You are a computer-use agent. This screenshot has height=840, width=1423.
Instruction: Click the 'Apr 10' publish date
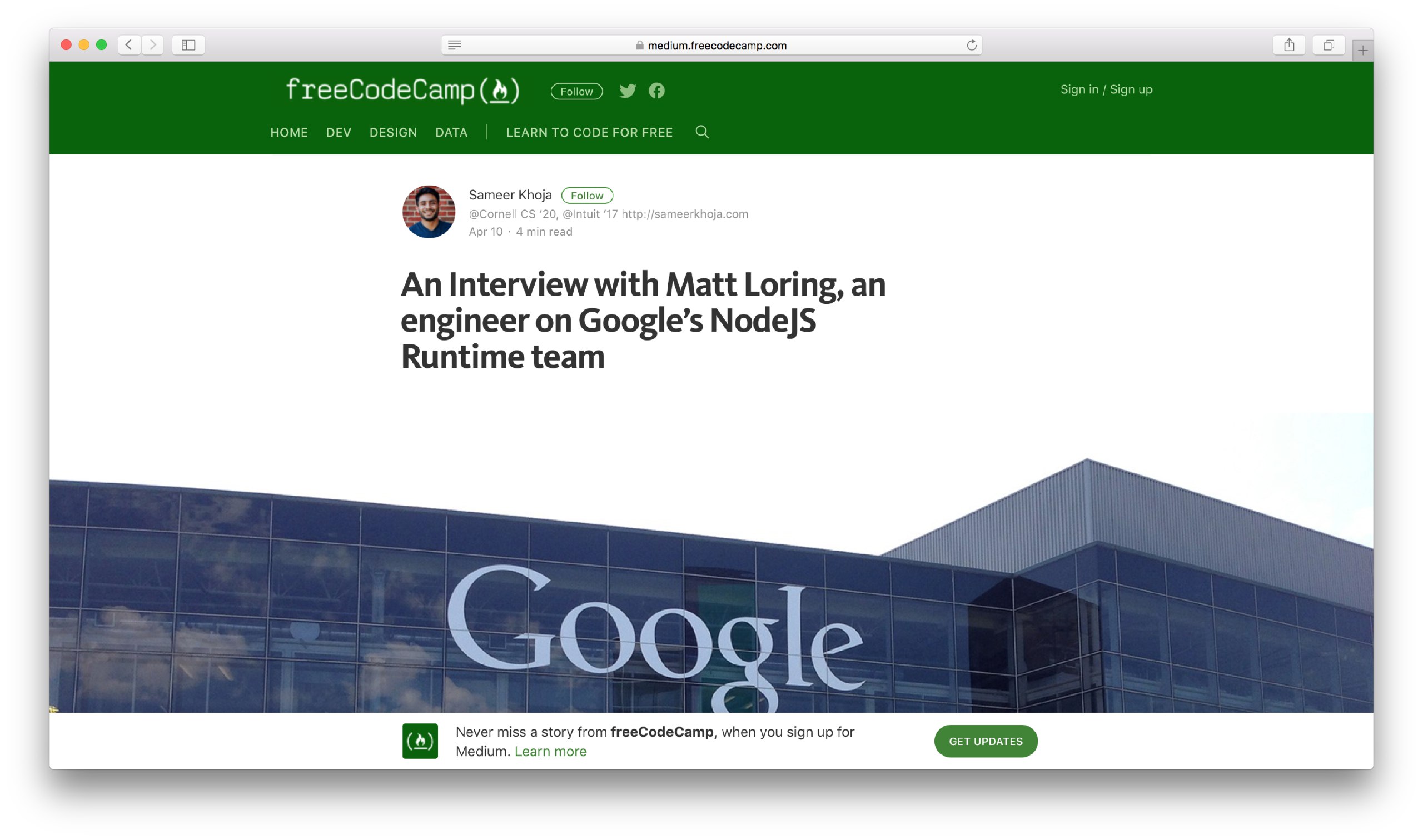[x=486, y=232]
